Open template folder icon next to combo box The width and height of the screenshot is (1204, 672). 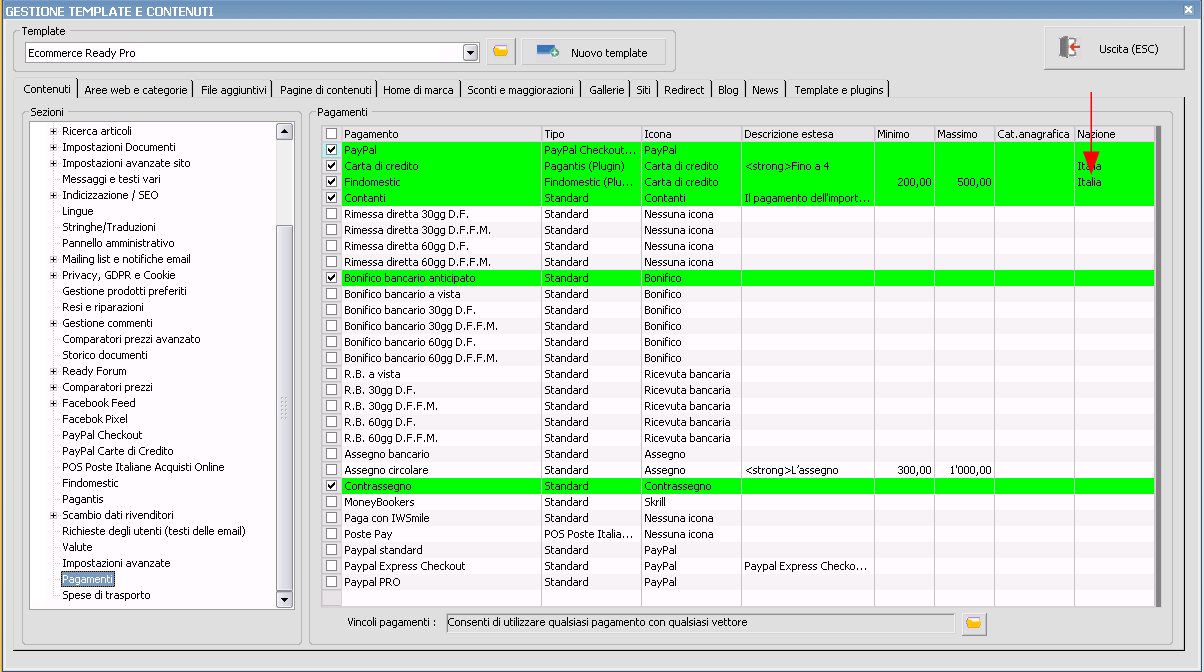click(x=501, y=52)
